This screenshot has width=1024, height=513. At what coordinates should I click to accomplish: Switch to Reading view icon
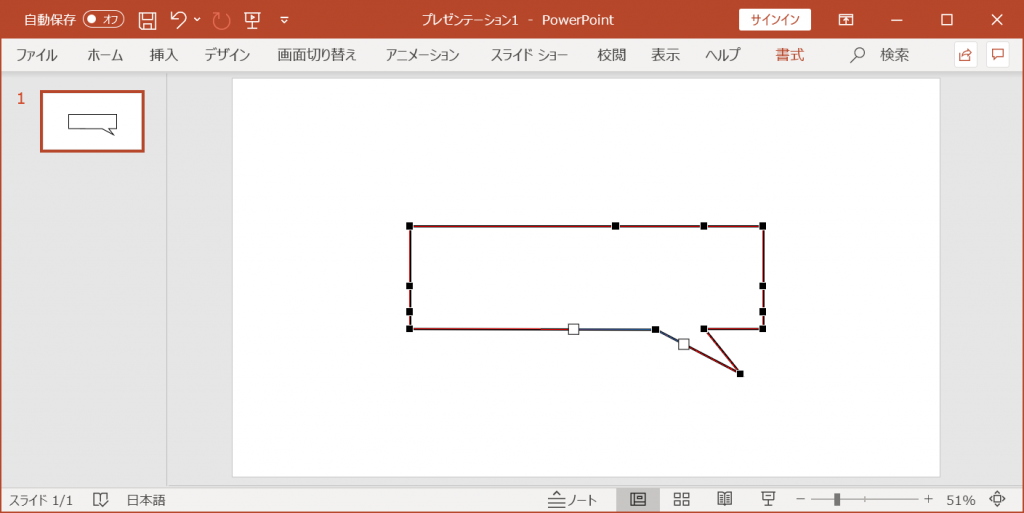[x=724, y=499]
